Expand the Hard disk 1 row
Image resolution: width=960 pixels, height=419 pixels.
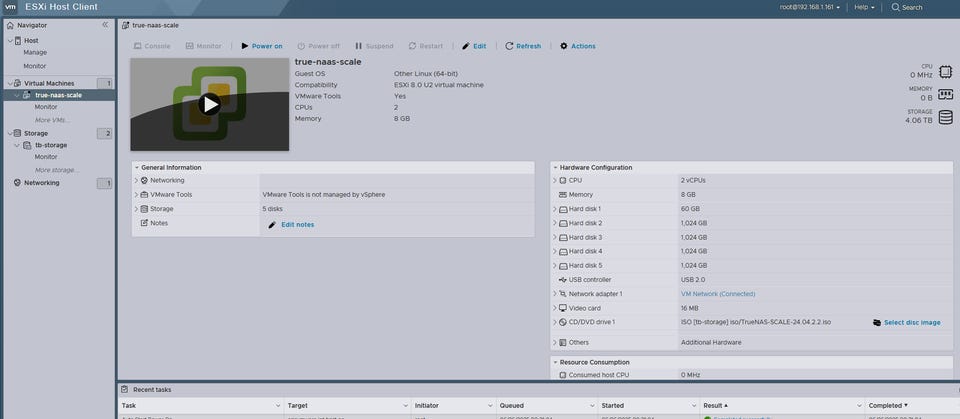555,208
